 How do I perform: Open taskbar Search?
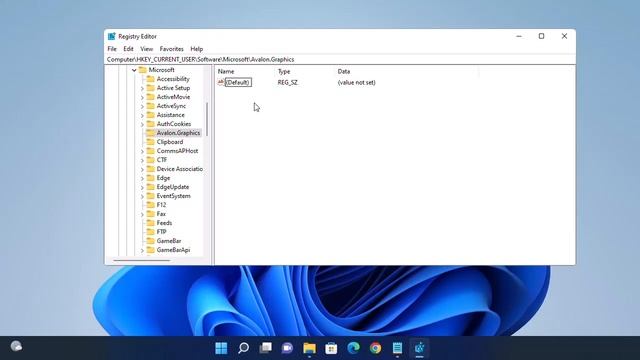pyautogui.click(x=243, y=348)
